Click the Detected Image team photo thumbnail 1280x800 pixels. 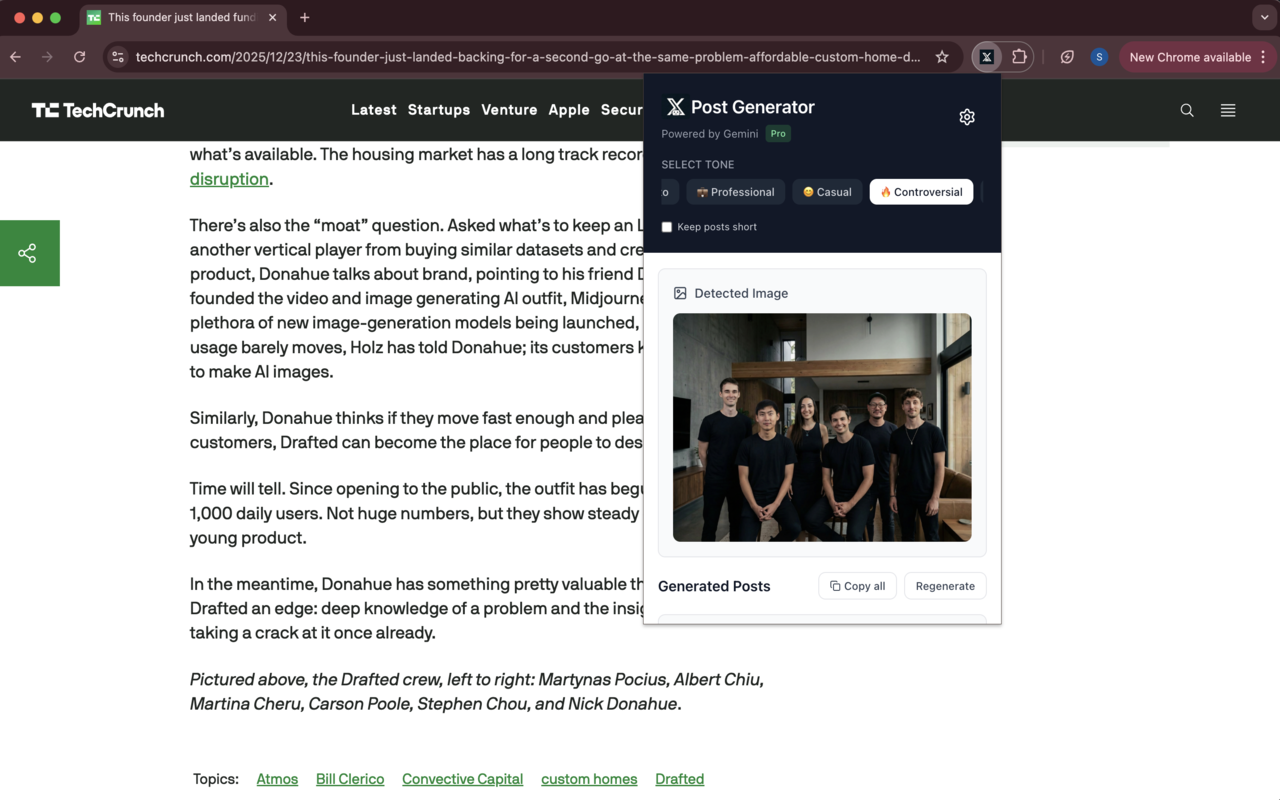(x=821, y=427)
